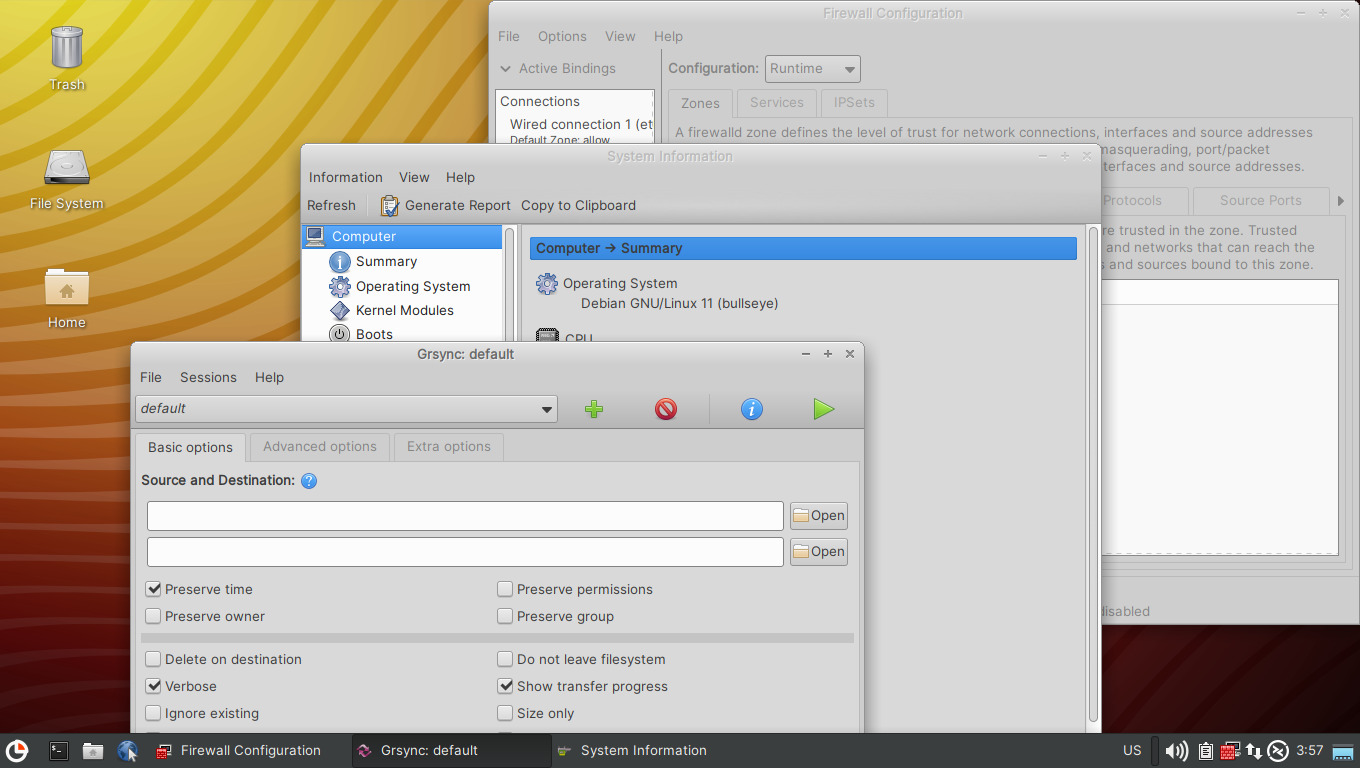The image size is (1360, 768).
Task: Click Copy to Clipboard button
Action: (x=578, y=206)
